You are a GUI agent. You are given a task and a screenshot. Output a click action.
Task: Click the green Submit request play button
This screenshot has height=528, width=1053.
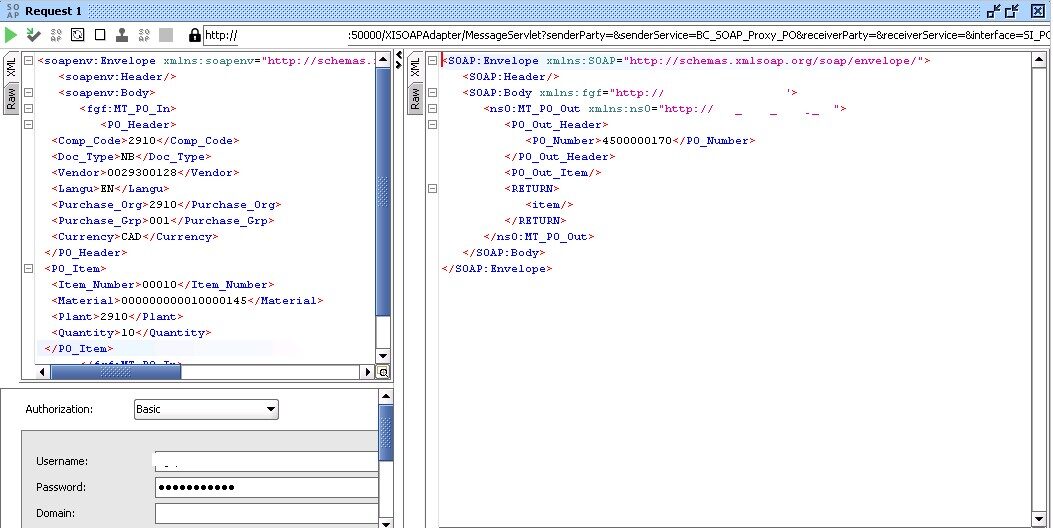click(x=11, y=35)
